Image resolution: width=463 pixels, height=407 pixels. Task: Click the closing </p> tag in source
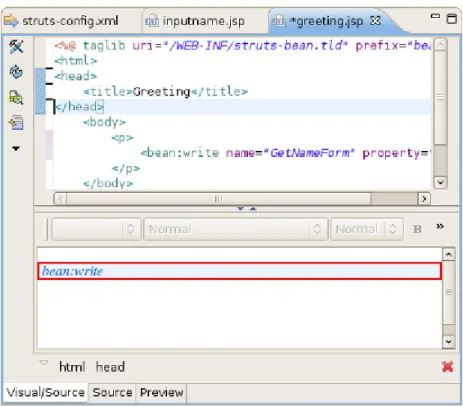point(126,168)
